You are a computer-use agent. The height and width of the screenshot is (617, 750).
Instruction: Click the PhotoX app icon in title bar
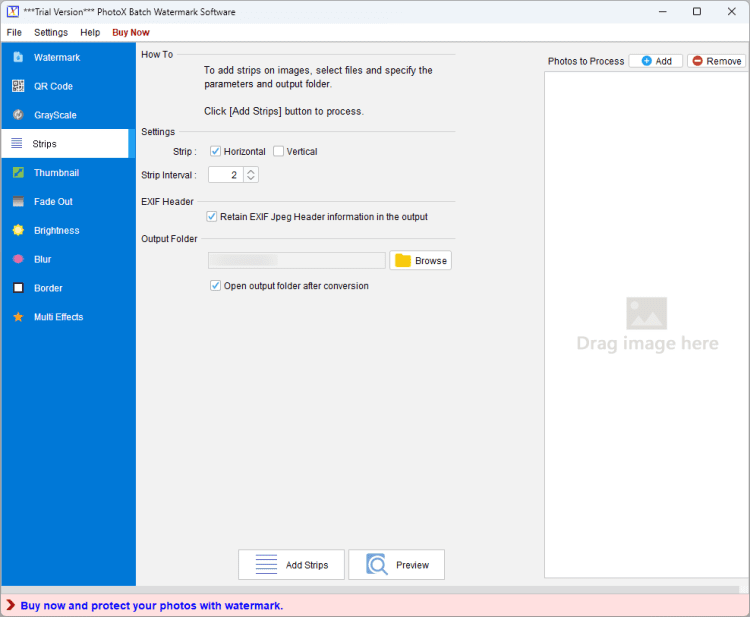click(13, 11)
